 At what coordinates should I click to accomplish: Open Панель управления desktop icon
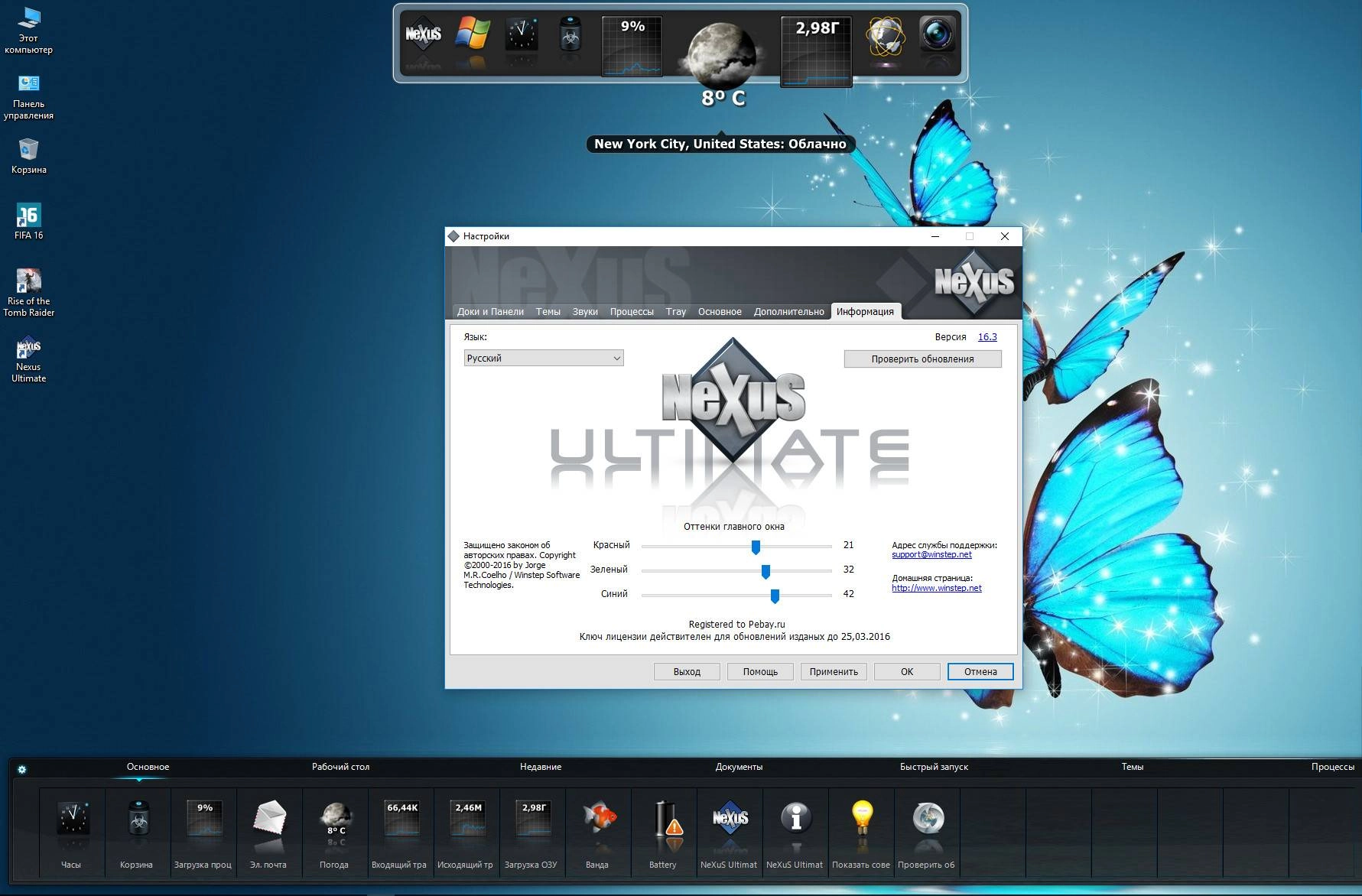[28, 97]
